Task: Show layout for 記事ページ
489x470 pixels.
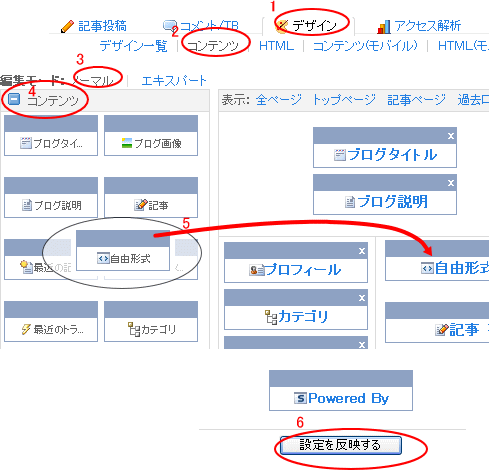Action: [x=416, y=100]
